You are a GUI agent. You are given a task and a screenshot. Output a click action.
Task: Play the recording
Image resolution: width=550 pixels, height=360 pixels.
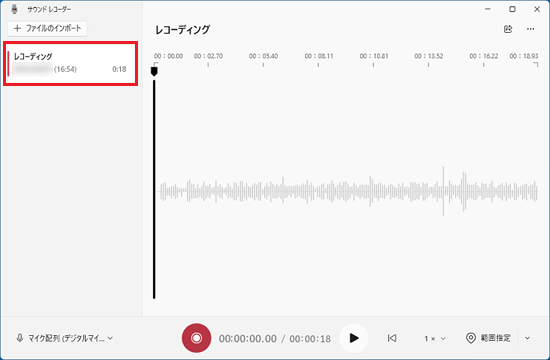tap(354, 338)
